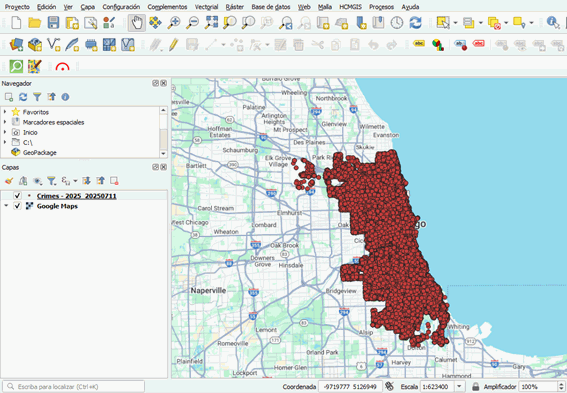Select the GeoPackage item in Navegador
The height and width of the screenshot is (393, 567).
(x=40, y=153)
